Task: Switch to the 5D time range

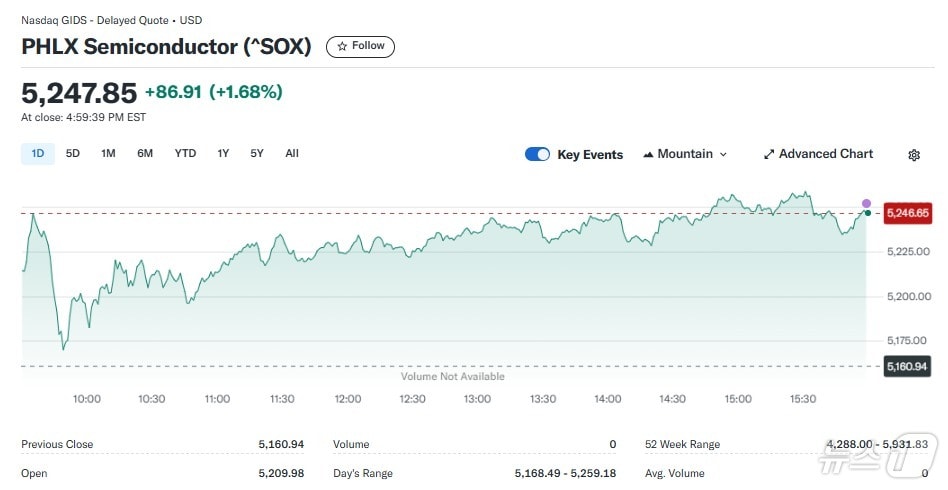Action: tap(73, 154)
